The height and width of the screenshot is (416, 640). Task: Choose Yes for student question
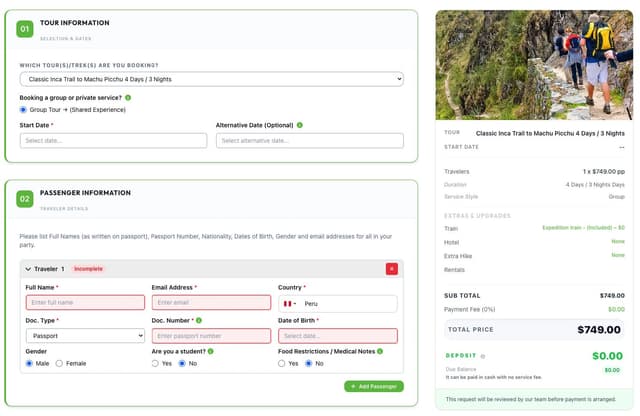pyautogui.click(x=155, y=363)
